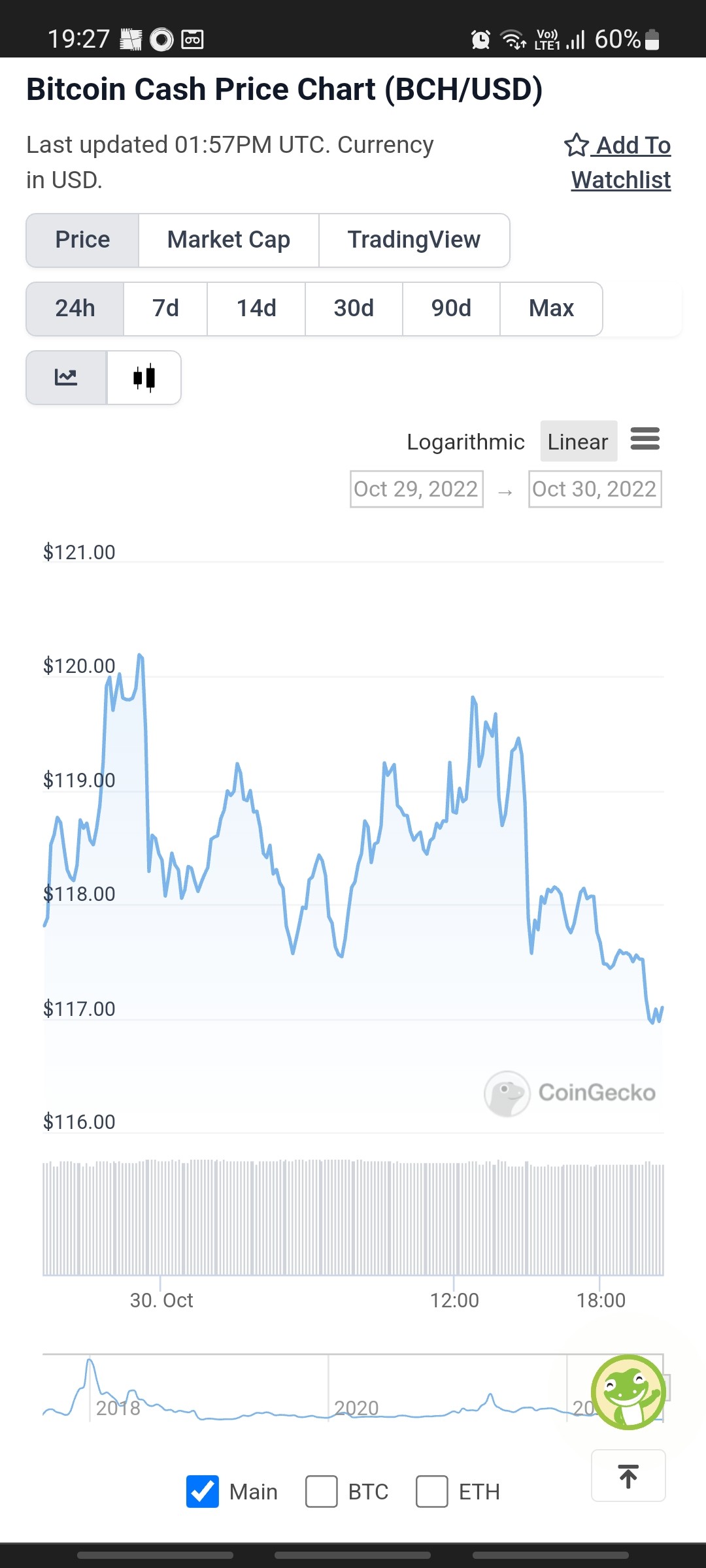Switch to line chart view icon
The width and height of the screenshot is (706, 1568).
pos(66,378)
